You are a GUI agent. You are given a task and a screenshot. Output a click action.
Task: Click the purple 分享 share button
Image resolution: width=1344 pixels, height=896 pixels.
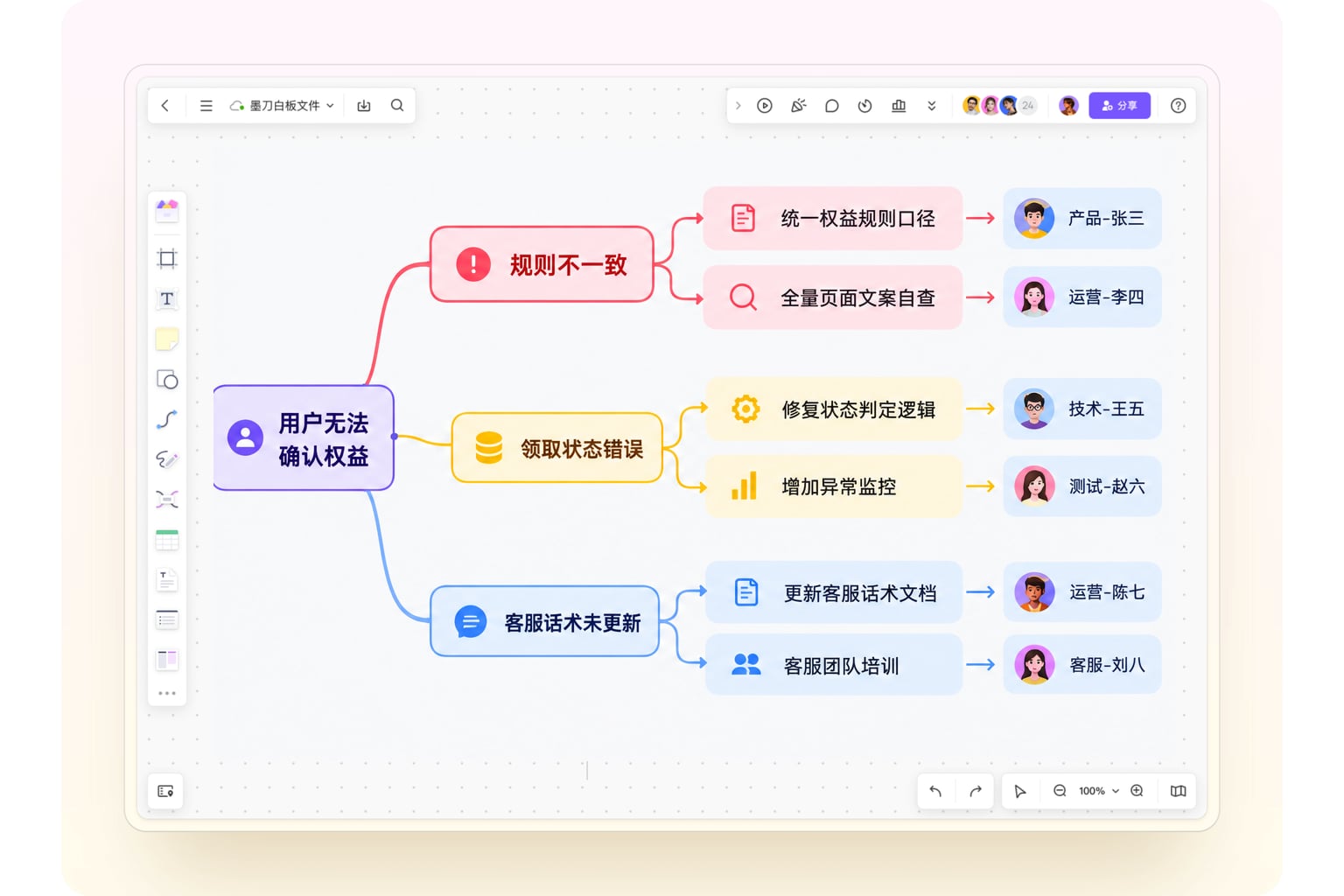click(1120, 106)
